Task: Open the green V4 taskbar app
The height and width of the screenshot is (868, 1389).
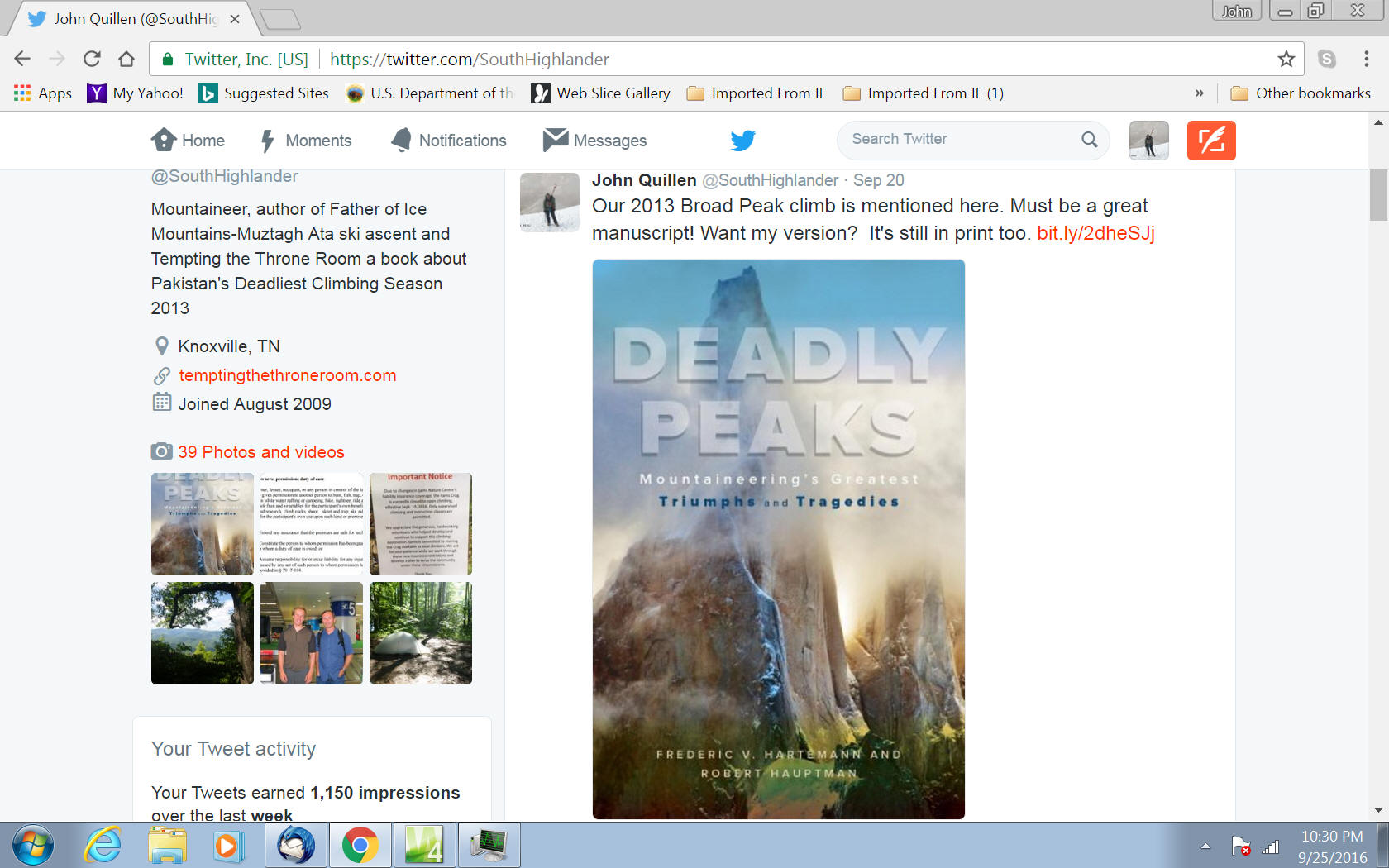Action: pos(424,846)
